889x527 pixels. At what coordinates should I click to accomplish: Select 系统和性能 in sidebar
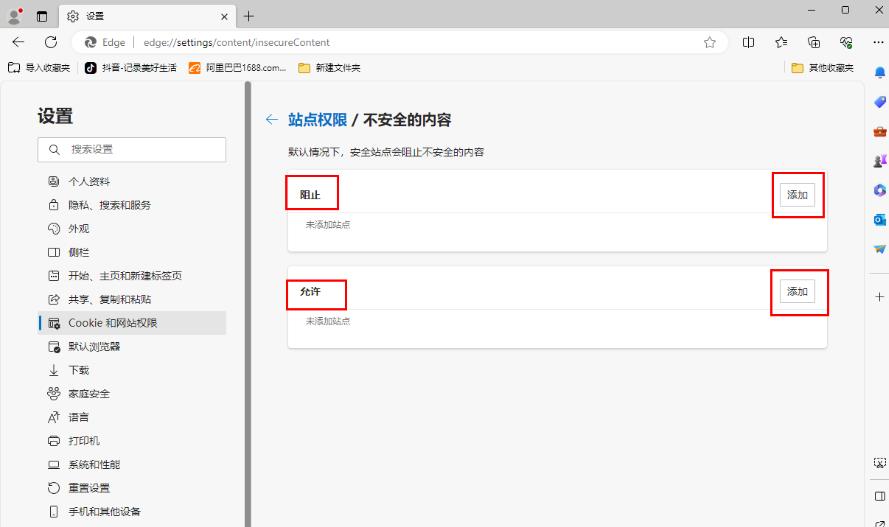132,464
